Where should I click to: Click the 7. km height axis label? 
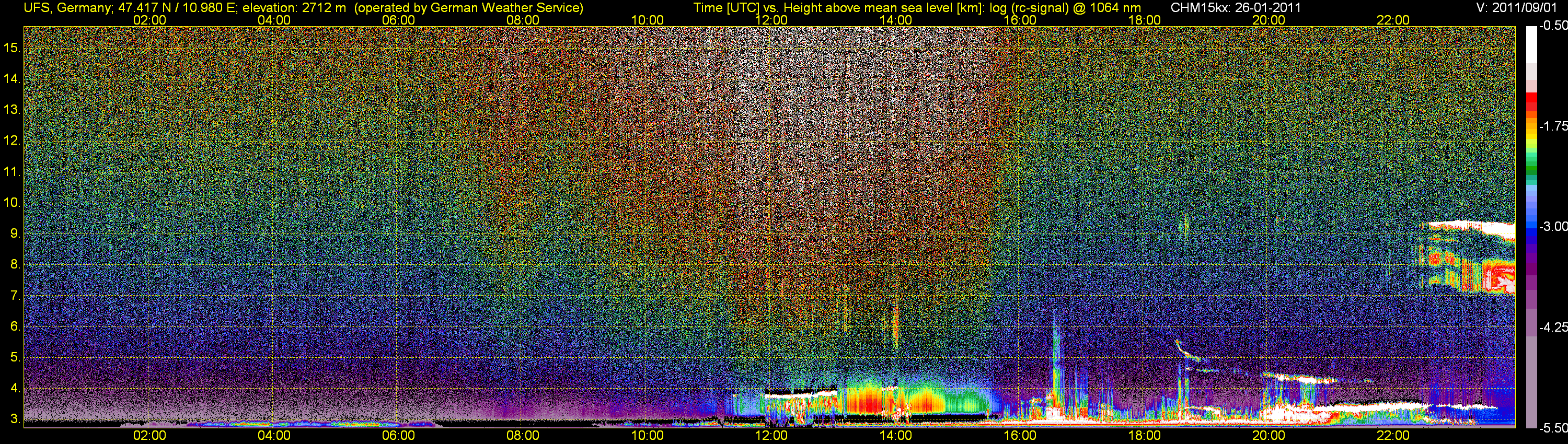click(15, 296)
